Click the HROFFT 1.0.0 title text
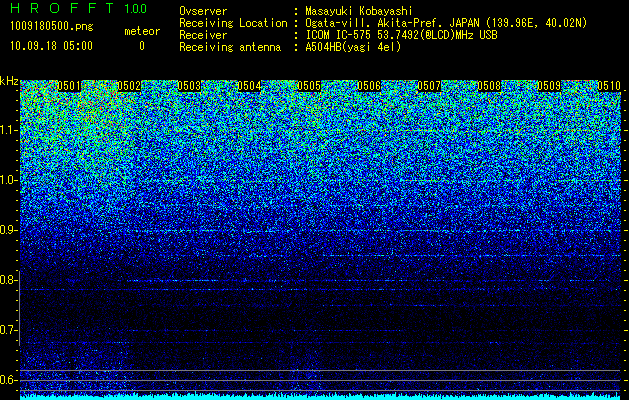The image size is (629, 400). coord(78,8)
